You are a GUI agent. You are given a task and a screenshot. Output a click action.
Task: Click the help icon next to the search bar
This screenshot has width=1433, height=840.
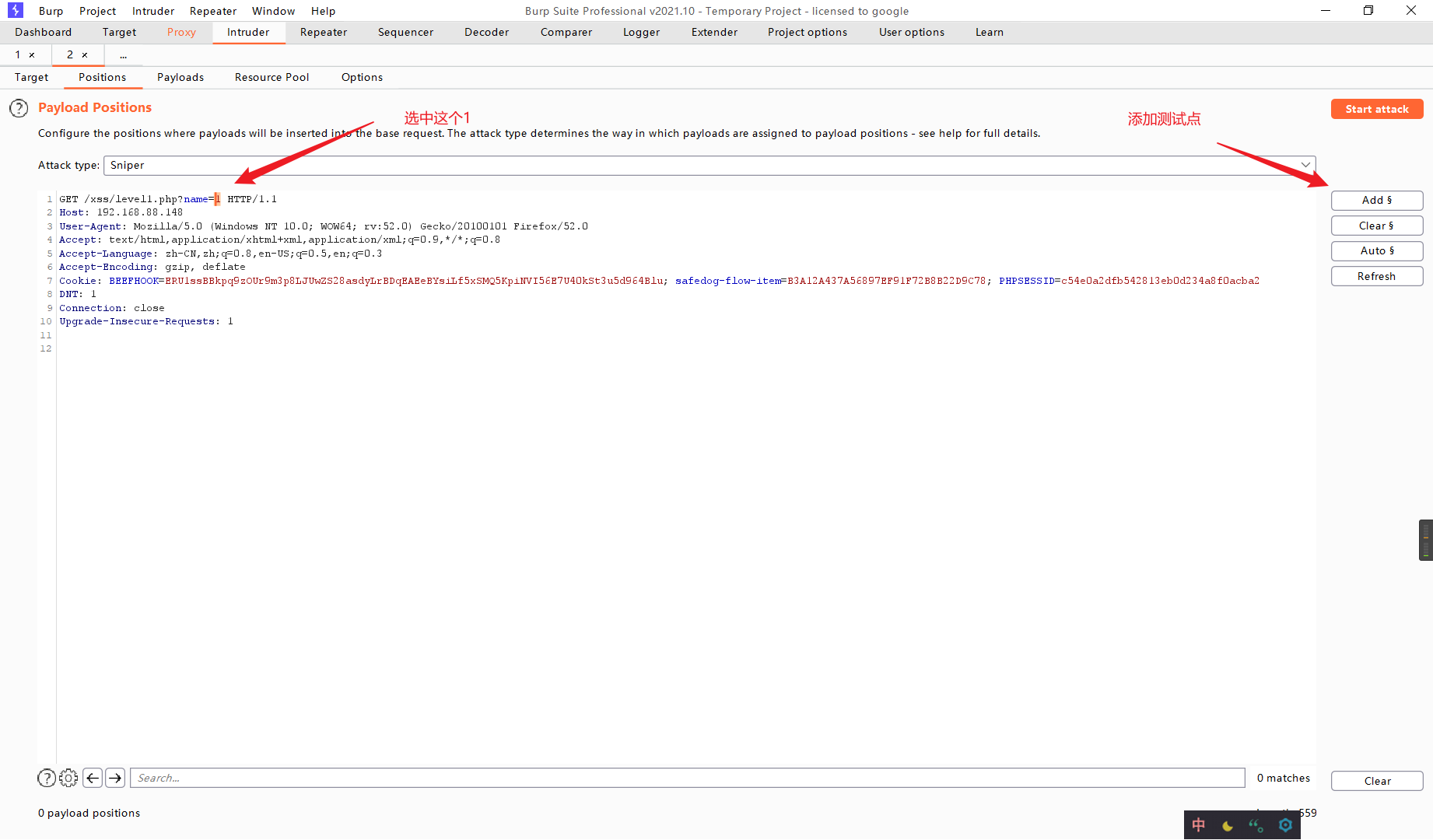point(46,778)
